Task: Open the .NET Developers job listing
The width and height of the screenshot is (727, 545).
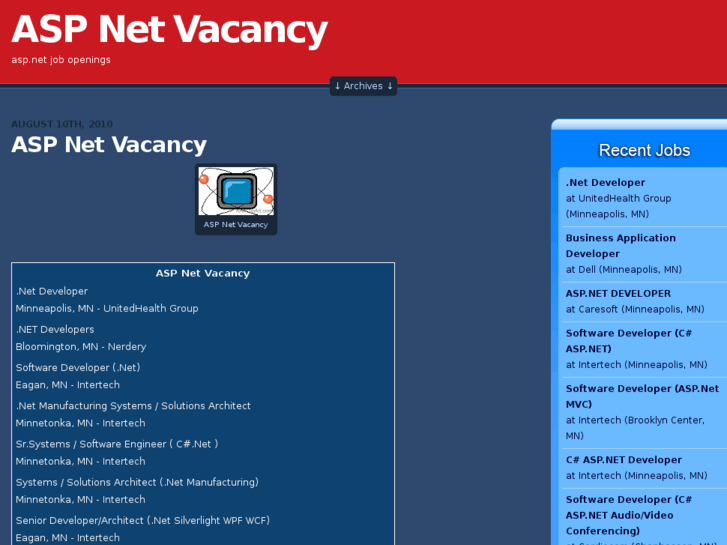Action: 55,329
